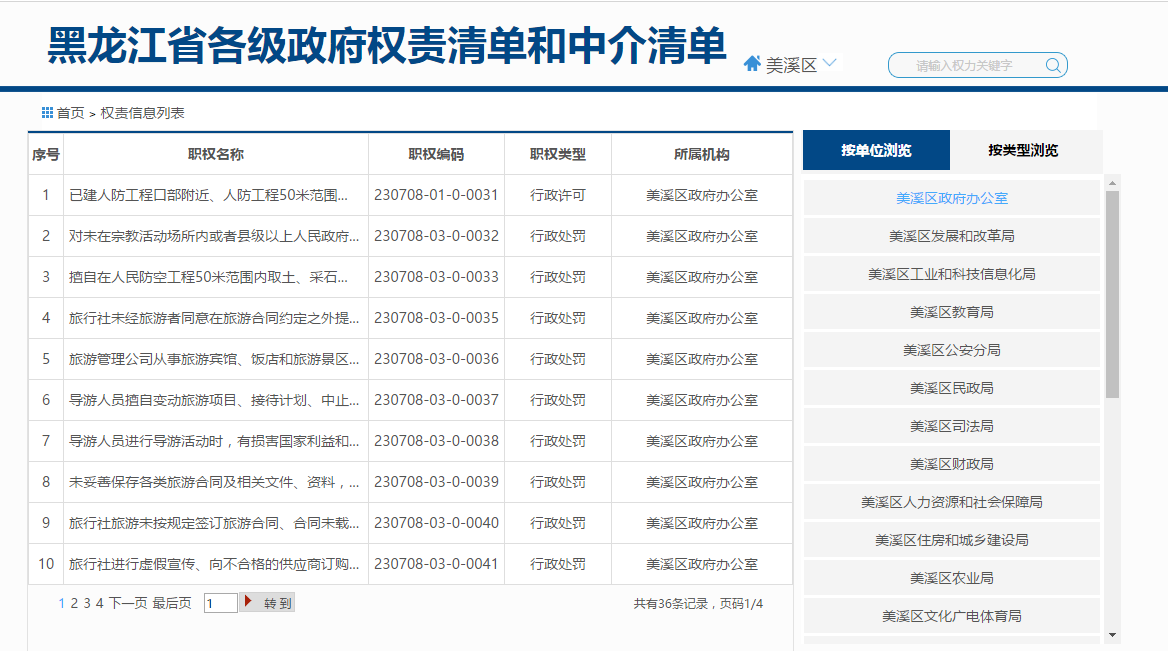Select 美溪区住房和城乡建设局

click(x=951, y=540)
